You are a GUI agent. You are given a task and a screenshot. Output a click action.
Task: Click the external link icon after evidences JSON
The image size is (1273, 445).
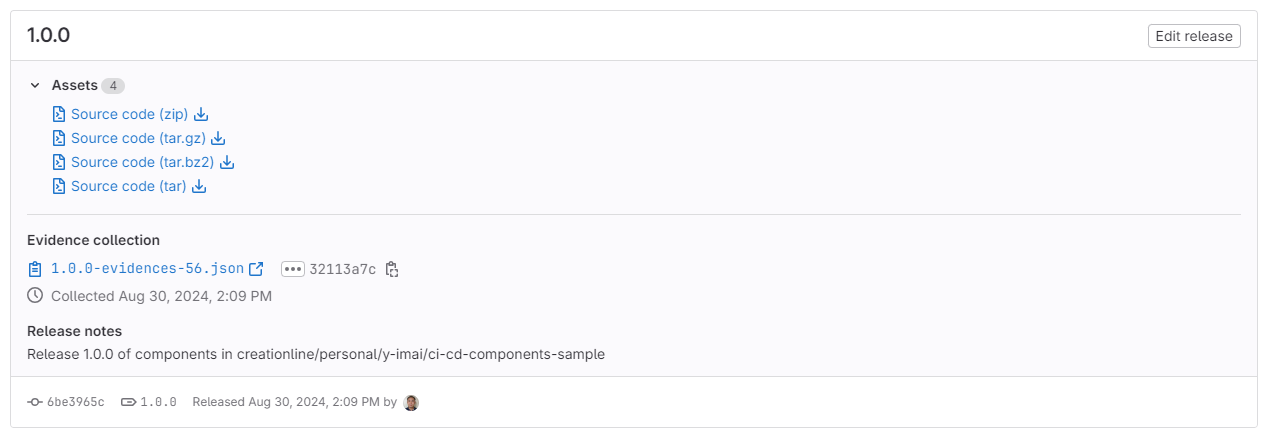[x=256, y=268]
